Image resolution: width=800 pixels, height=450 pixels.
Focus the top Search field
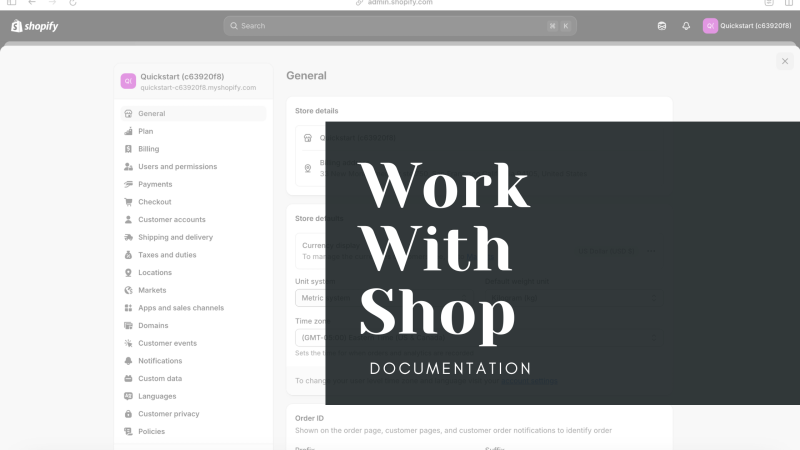[x=400, y=26]
